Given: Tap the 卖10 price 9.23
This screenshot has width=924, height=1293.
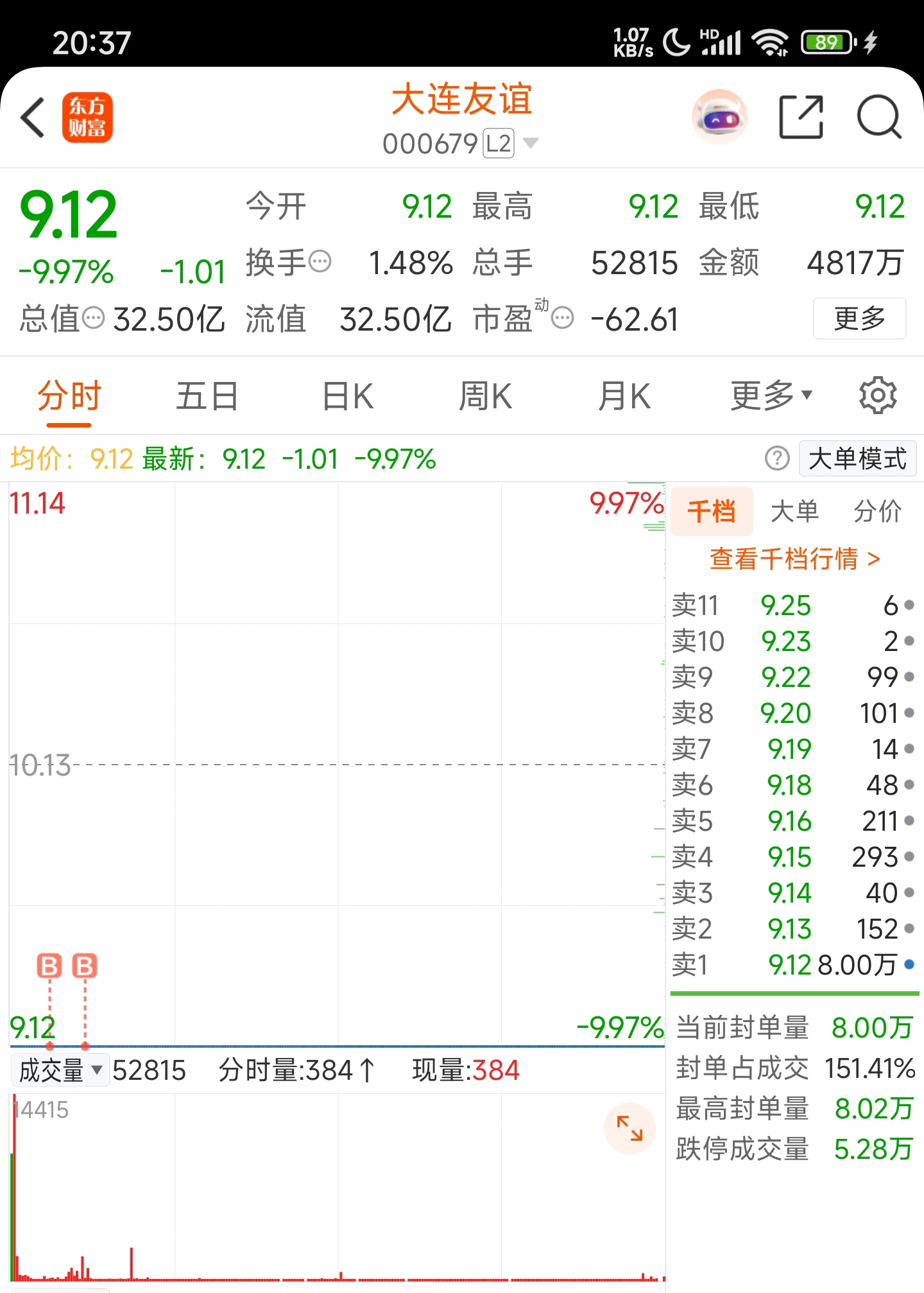Looking at the screenshot, I should (x=786, y=641).
